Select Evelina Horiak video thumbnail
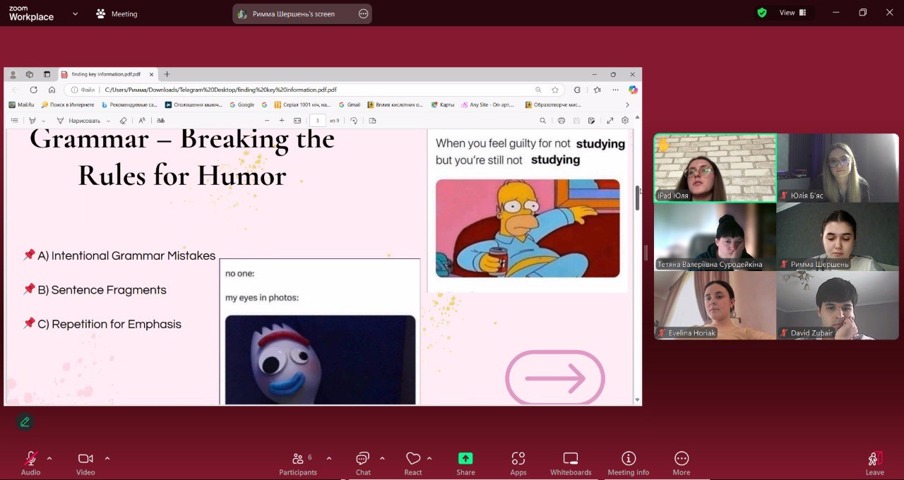904x480 pixels. pyautogui.click(x=715, y=305)
